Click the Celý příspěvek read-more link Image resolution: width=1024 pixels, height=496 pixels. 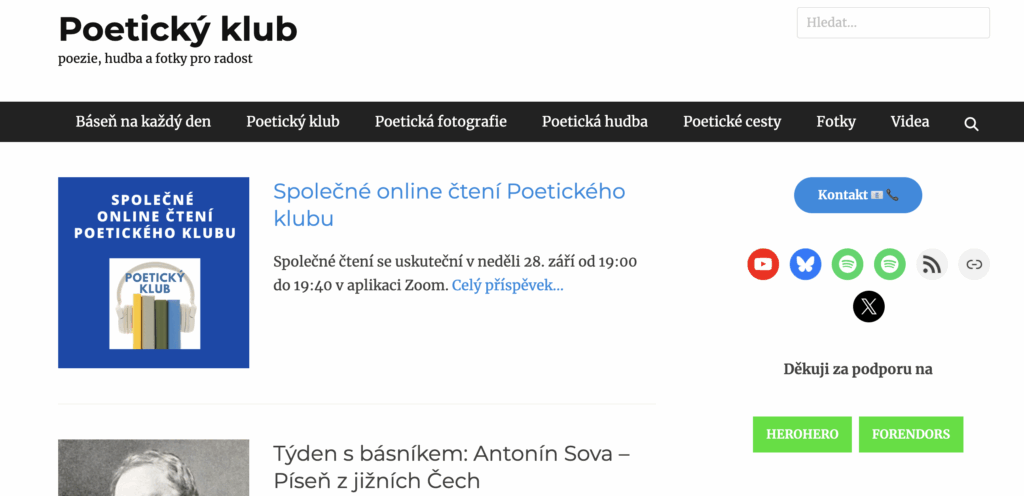(x=507, y=286)
